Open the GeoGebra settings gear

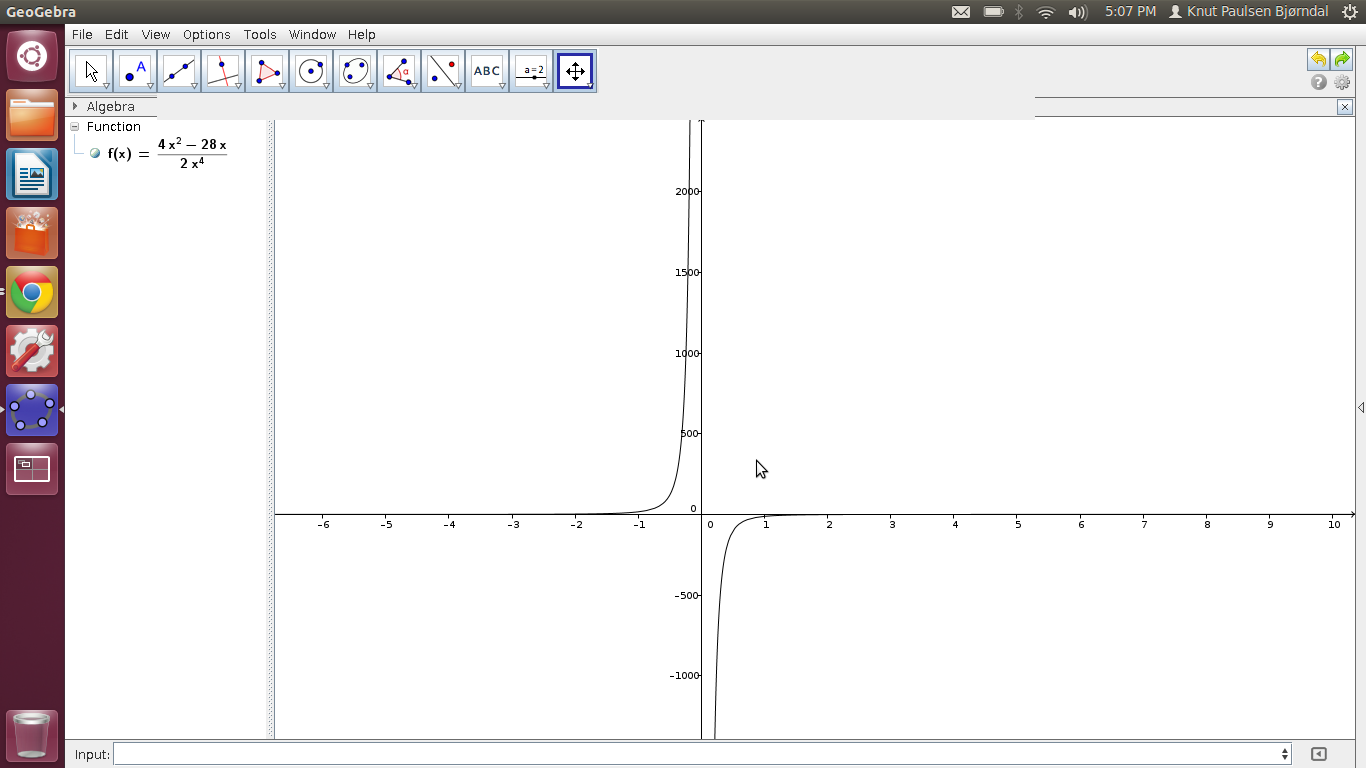pos(1342,82)
